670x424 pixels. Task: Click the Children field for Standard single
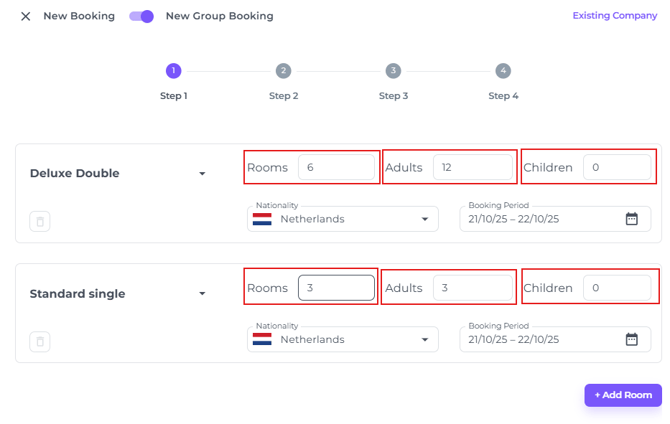click(616, 288)
